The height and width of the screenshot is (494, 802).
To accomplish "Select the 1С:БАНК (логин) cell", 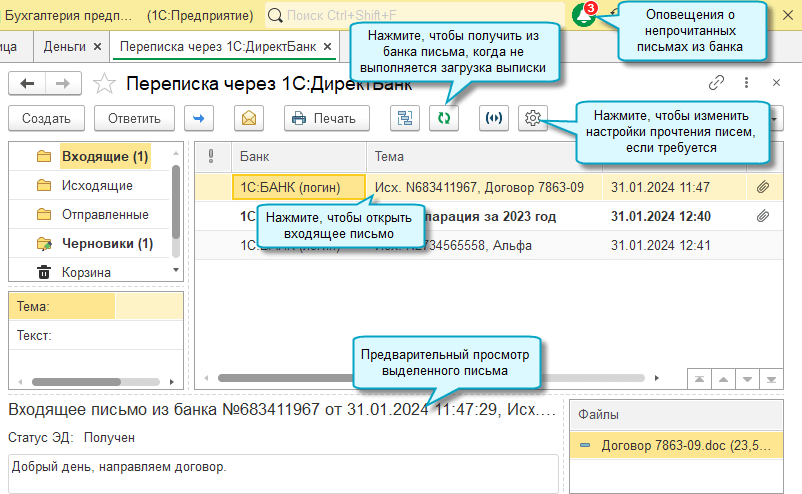I will [299, 187].
